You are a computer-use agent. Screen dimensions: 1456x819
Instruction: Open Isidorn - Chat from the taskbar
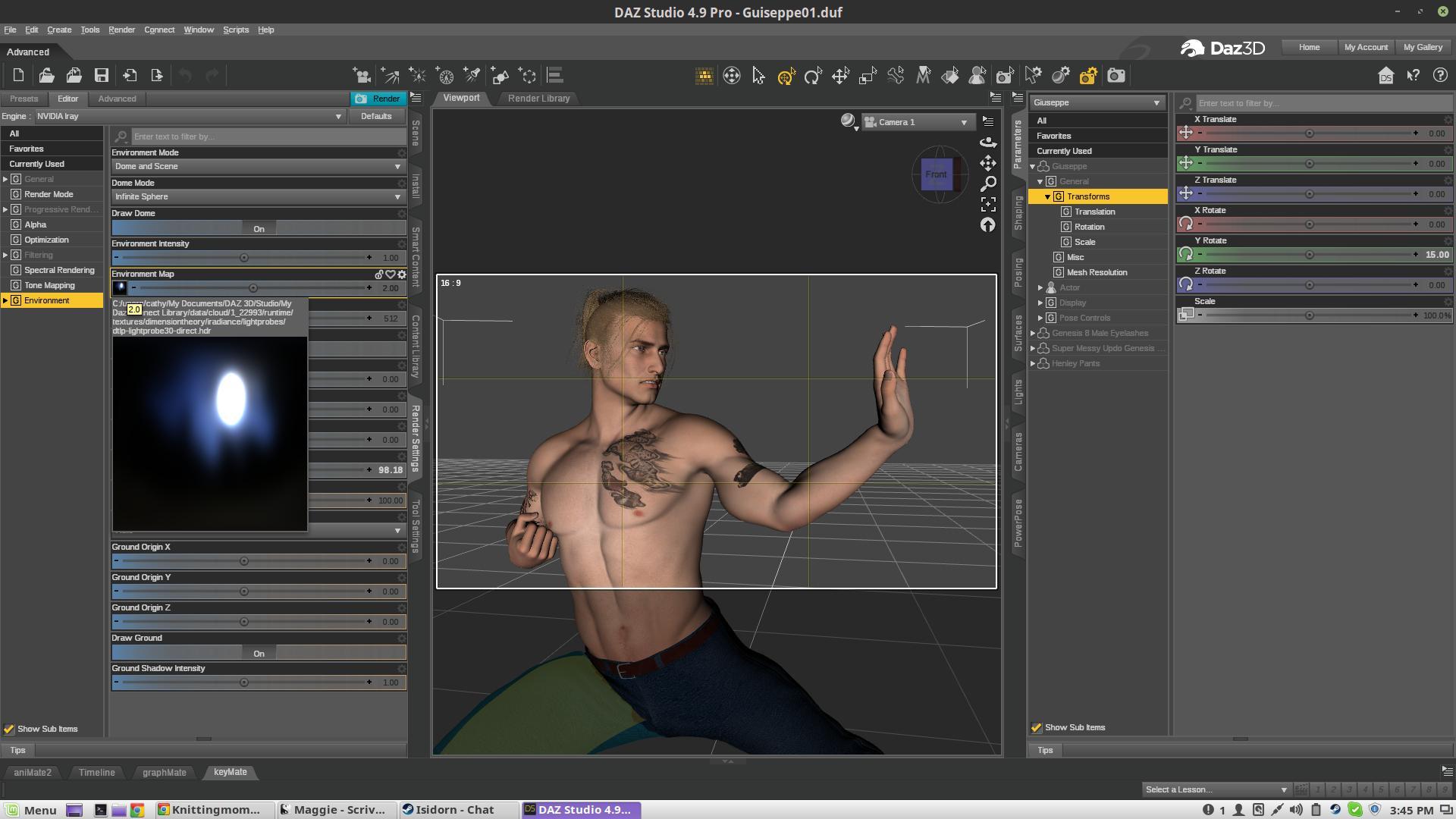click(455, 809)
